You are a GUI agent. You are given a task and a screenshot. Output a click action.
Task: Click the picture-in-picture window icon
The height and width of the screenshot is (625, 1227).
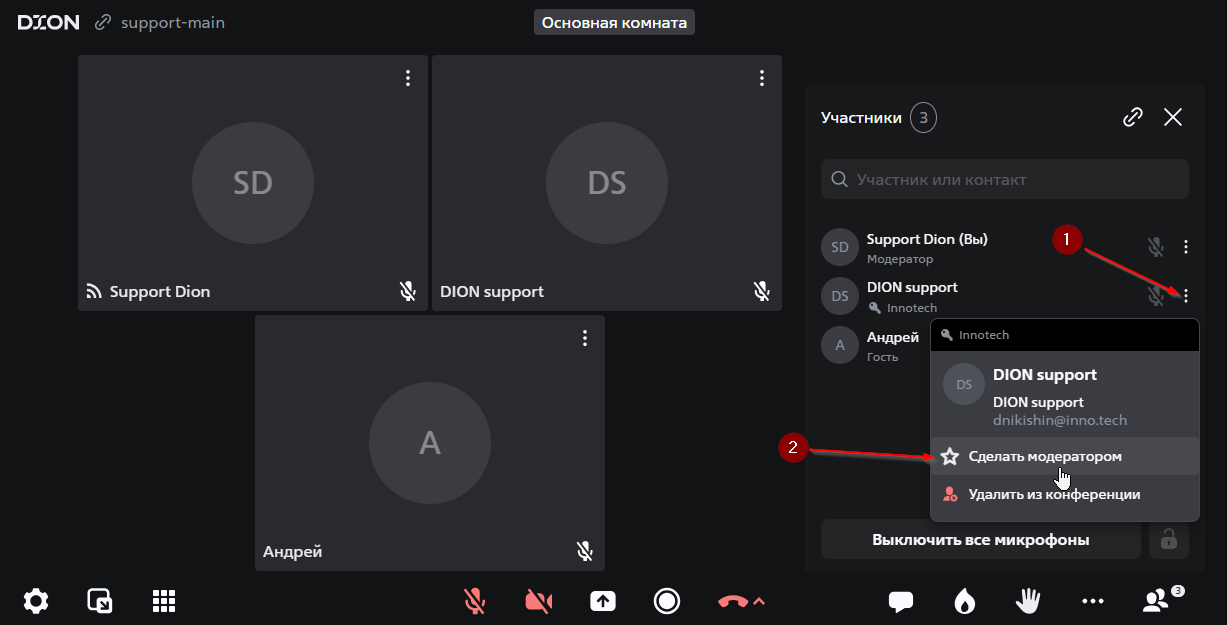[x=100, y=601]
